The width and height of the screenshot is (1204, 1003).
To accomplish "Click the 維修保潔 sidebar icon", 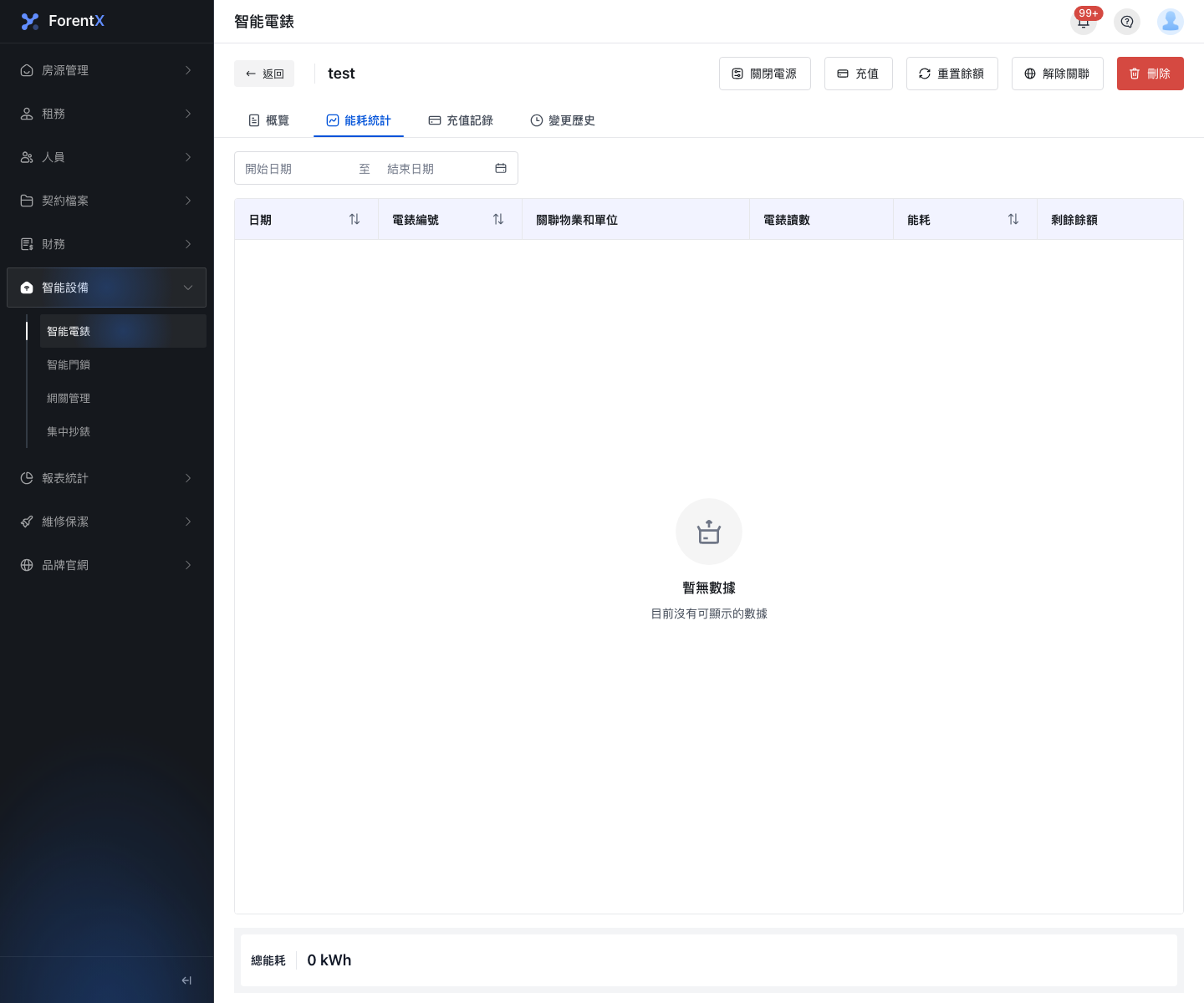I will (x=27, y=522).
